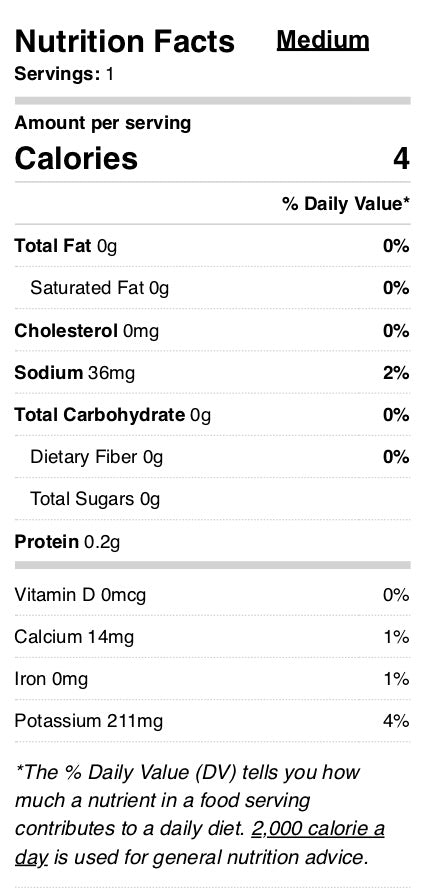The image size is (423, 889).
Task: Open the Medium serving size link
Action: point(323,40)
